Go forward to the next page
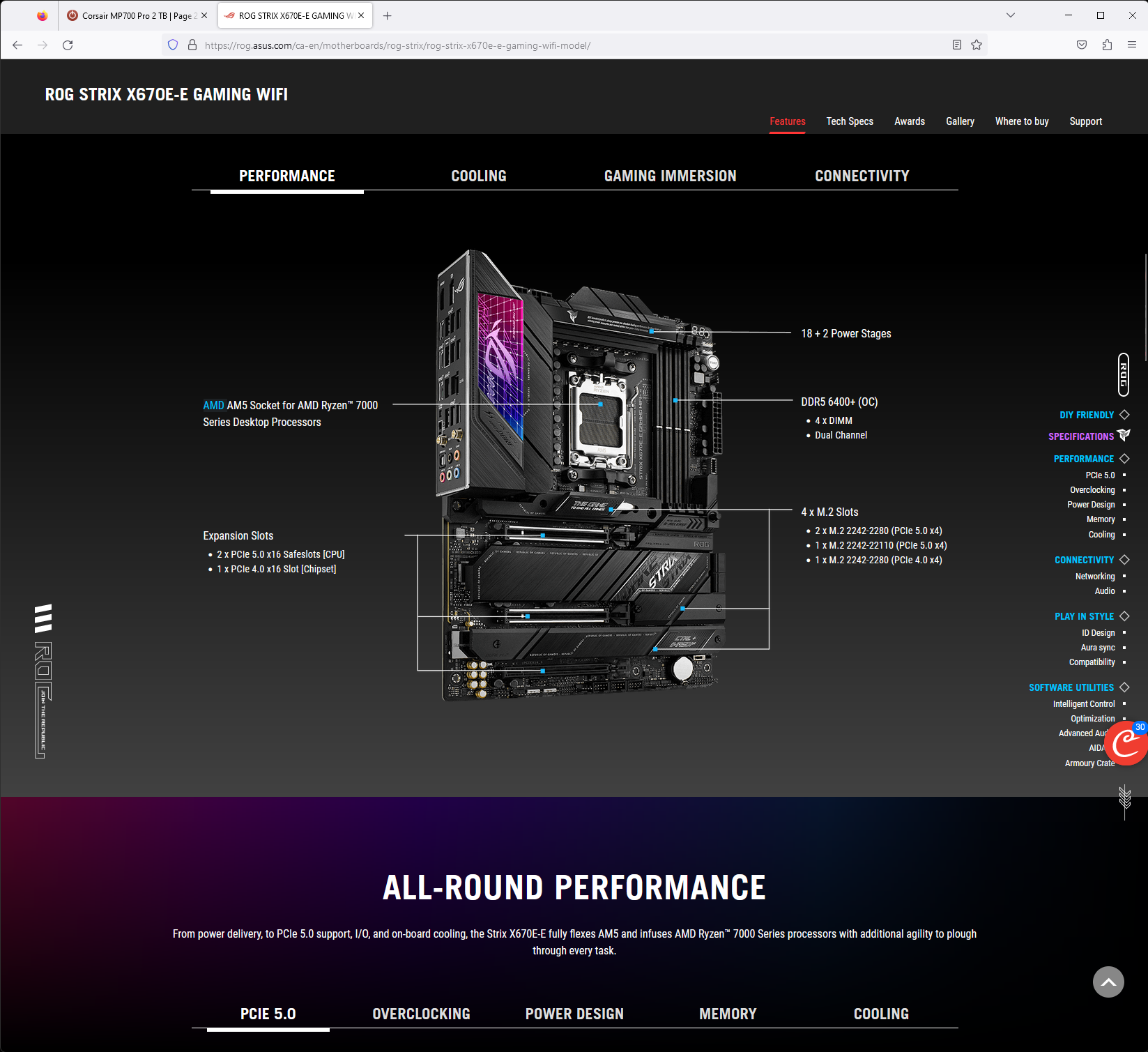Viewport: 1148px width, 1052px height. [43, 45]
